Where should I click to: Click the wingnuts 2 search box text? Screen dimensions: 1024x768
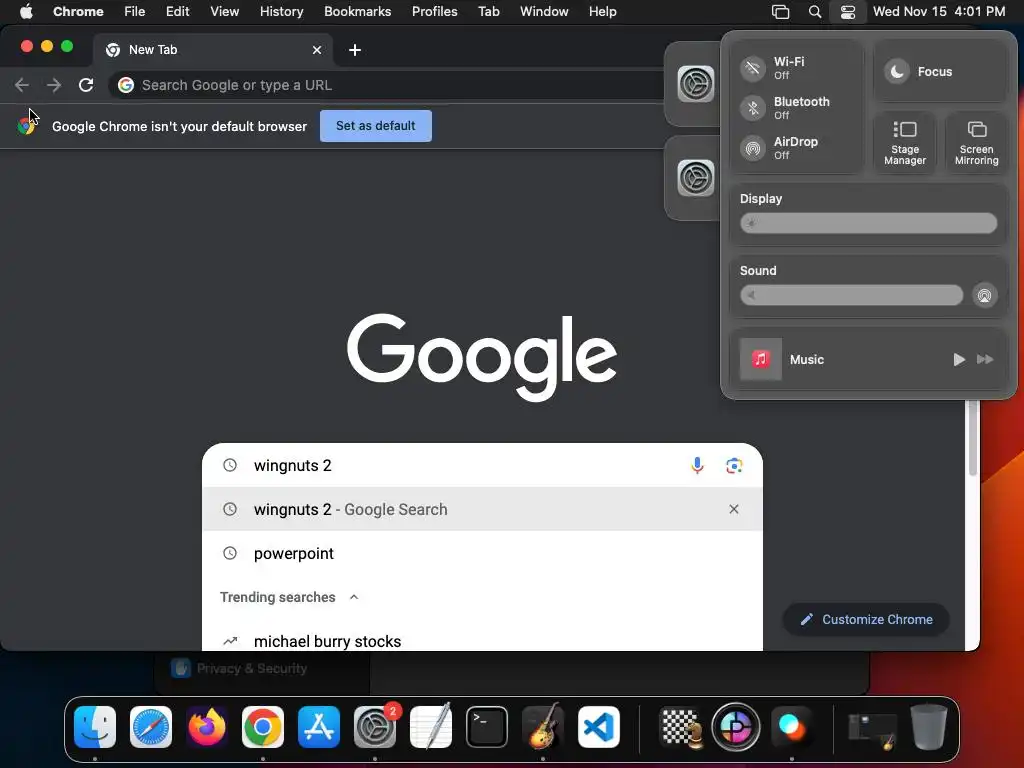293,466
